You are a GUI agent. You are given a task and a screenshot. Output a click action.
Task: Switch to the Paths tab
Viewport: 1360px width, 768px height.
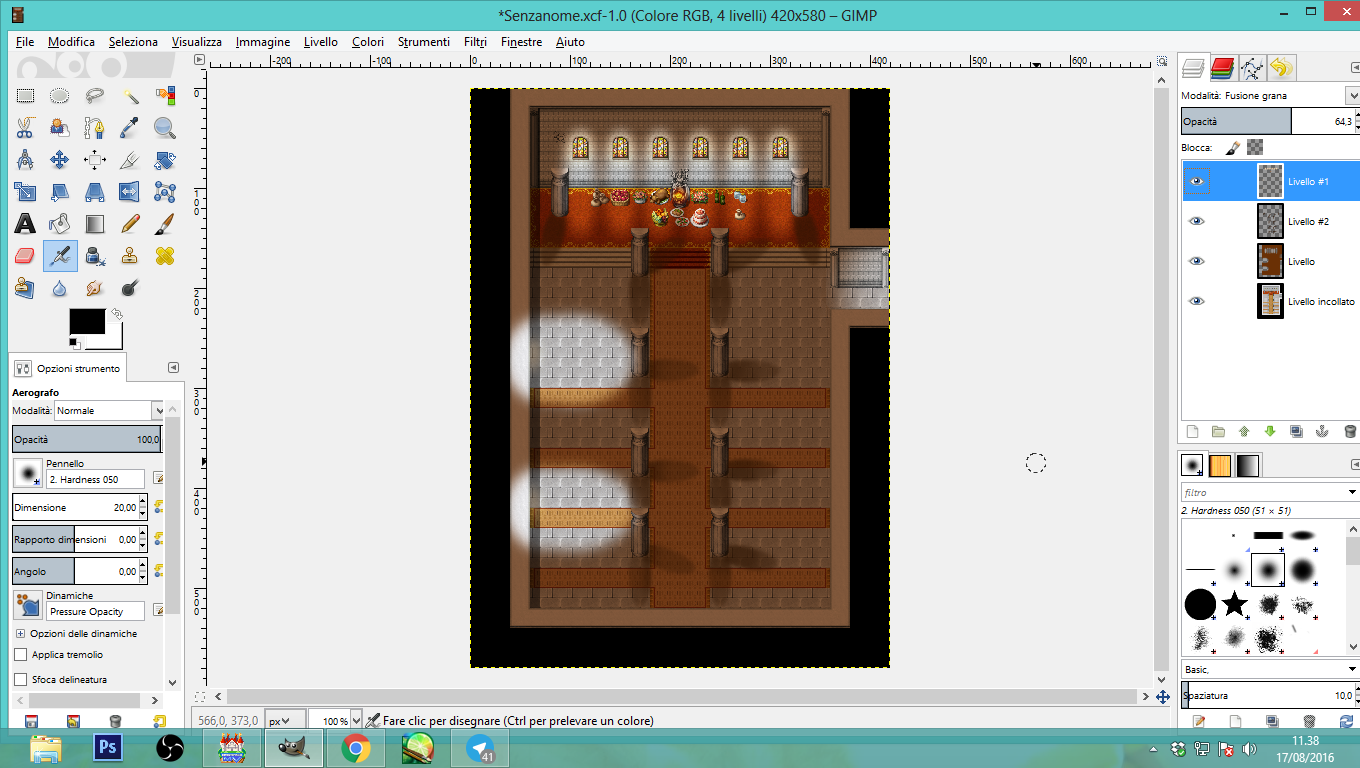(1251, 68)
